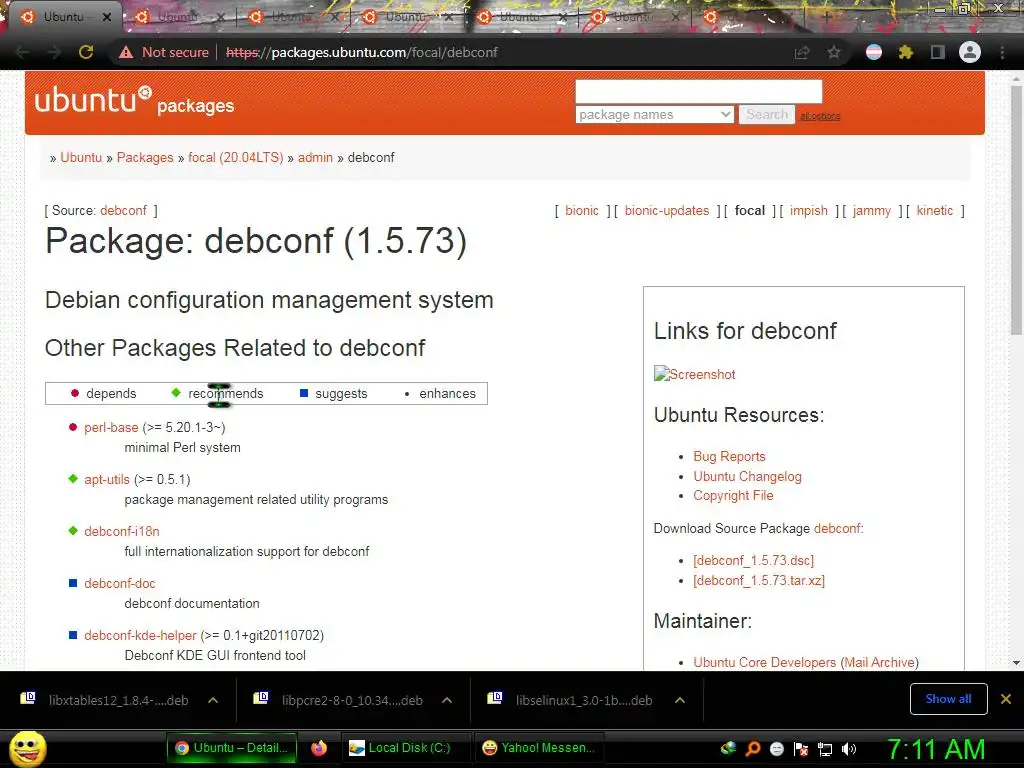Open the debconf-kde-helper package link
The height and width of the screenshot is (768, 1024).
point(140,635)
